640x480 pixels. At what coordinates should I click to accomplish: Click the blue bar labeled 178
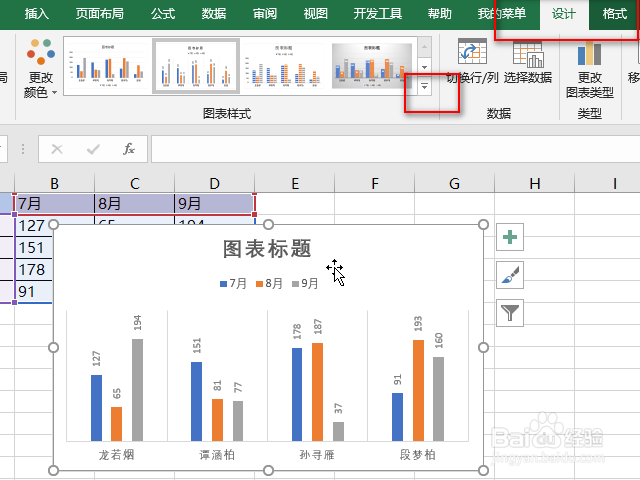click(297, 394)
